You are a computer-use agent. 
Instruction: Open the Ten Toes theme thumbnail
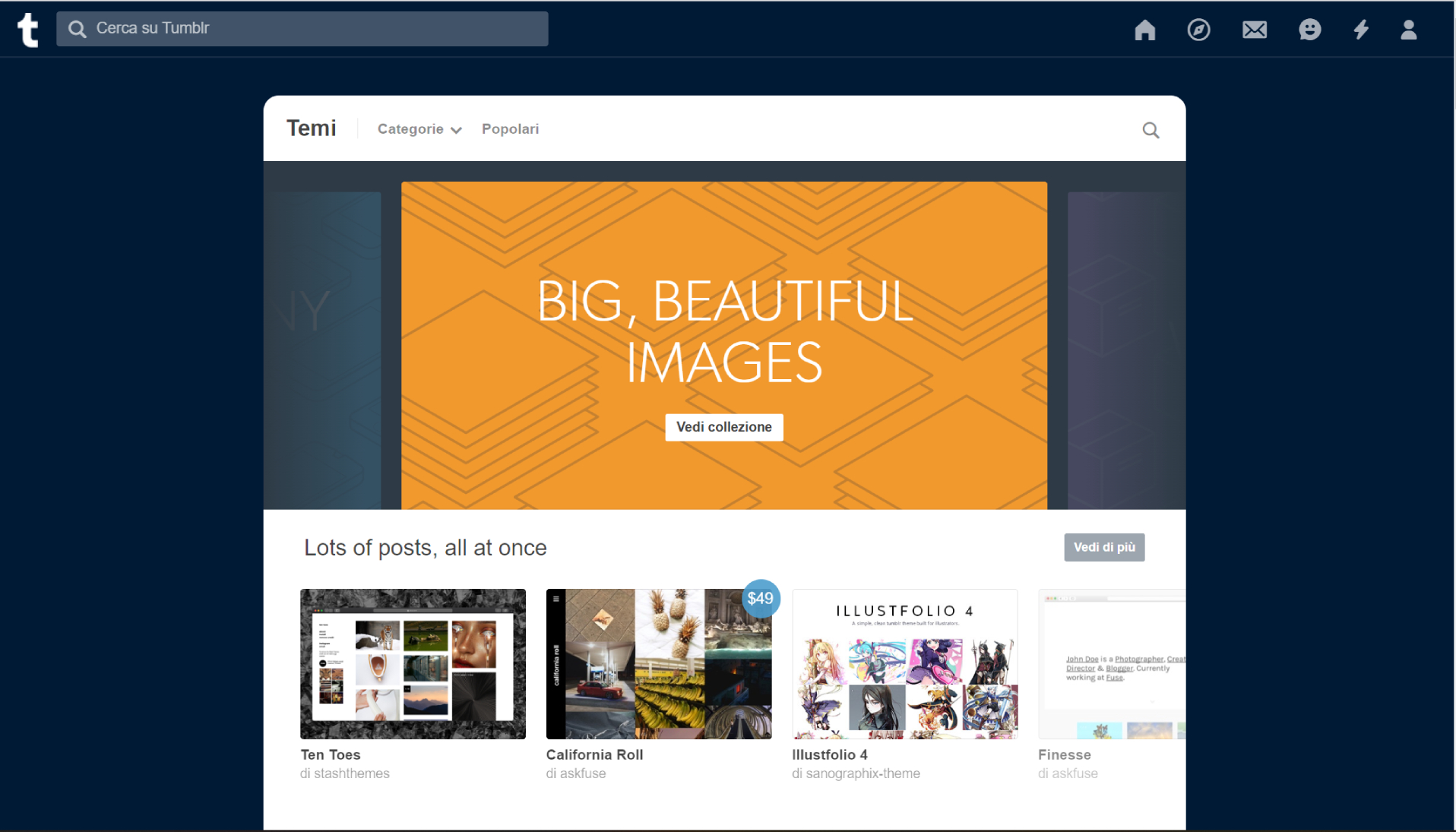(x=413, y=663)
